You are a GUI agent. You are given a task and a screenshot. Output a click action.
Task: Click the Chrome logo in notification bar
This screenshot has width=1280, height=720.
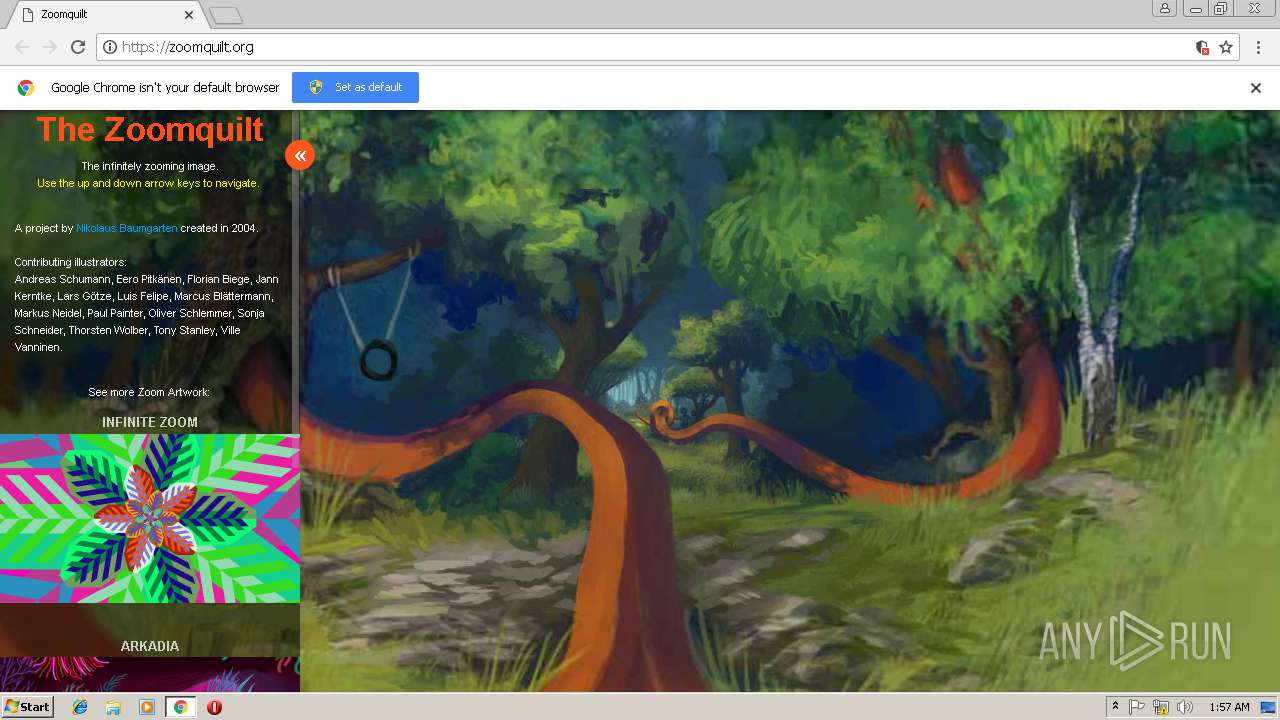26,87
